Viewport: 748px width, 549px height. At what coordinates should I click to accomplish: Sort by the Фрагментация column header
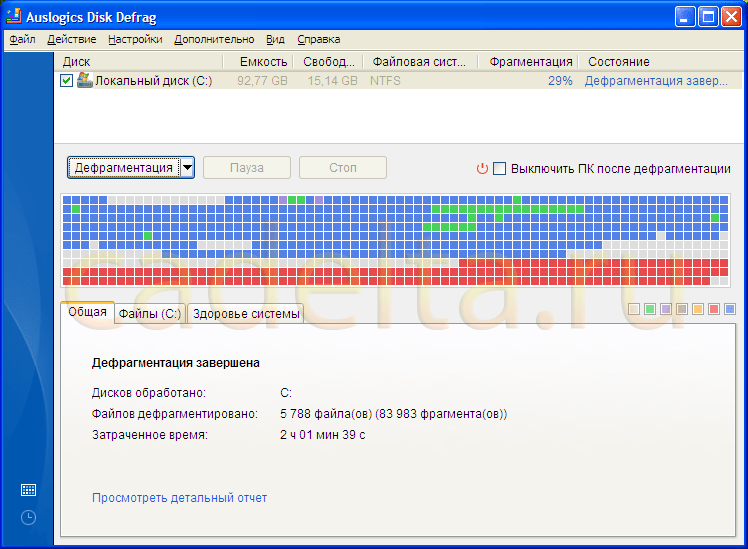point(528,62)
